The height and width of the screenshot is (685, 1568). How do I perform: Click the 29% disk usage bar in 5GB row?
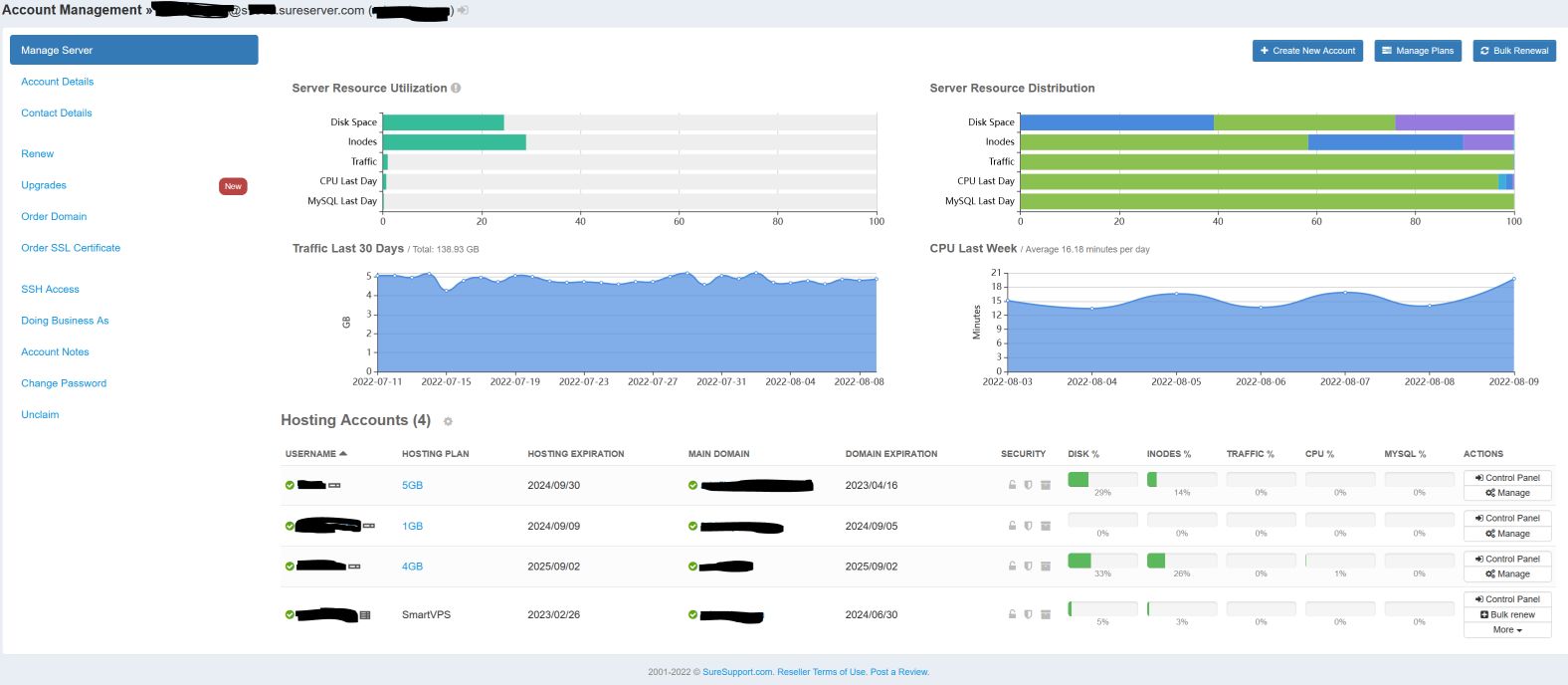[1102, 479]
